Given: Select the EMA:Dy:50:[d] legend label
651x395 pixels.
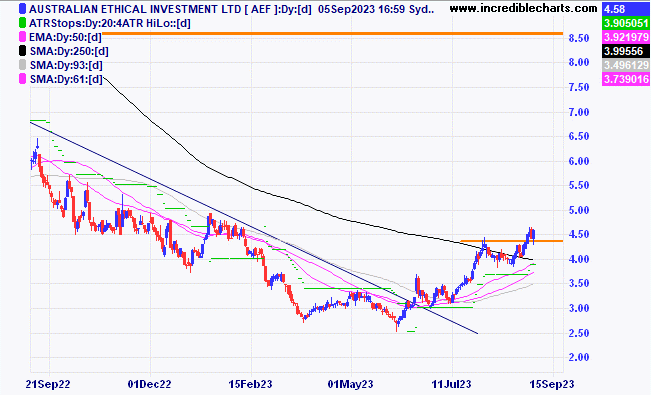Looking at the screenshot, I should (65, 37).
